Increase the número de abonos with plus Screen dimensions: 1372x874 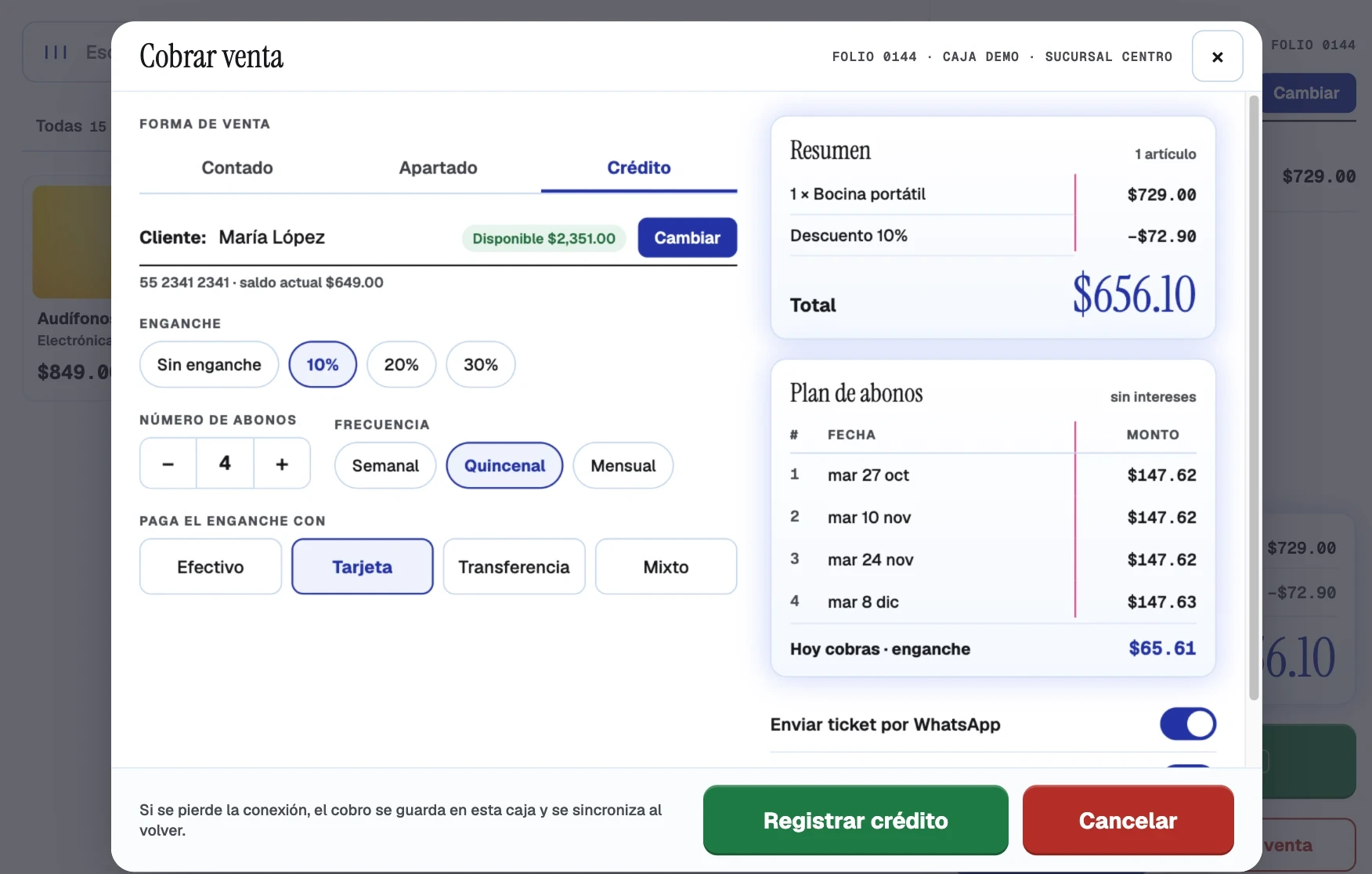282,464
